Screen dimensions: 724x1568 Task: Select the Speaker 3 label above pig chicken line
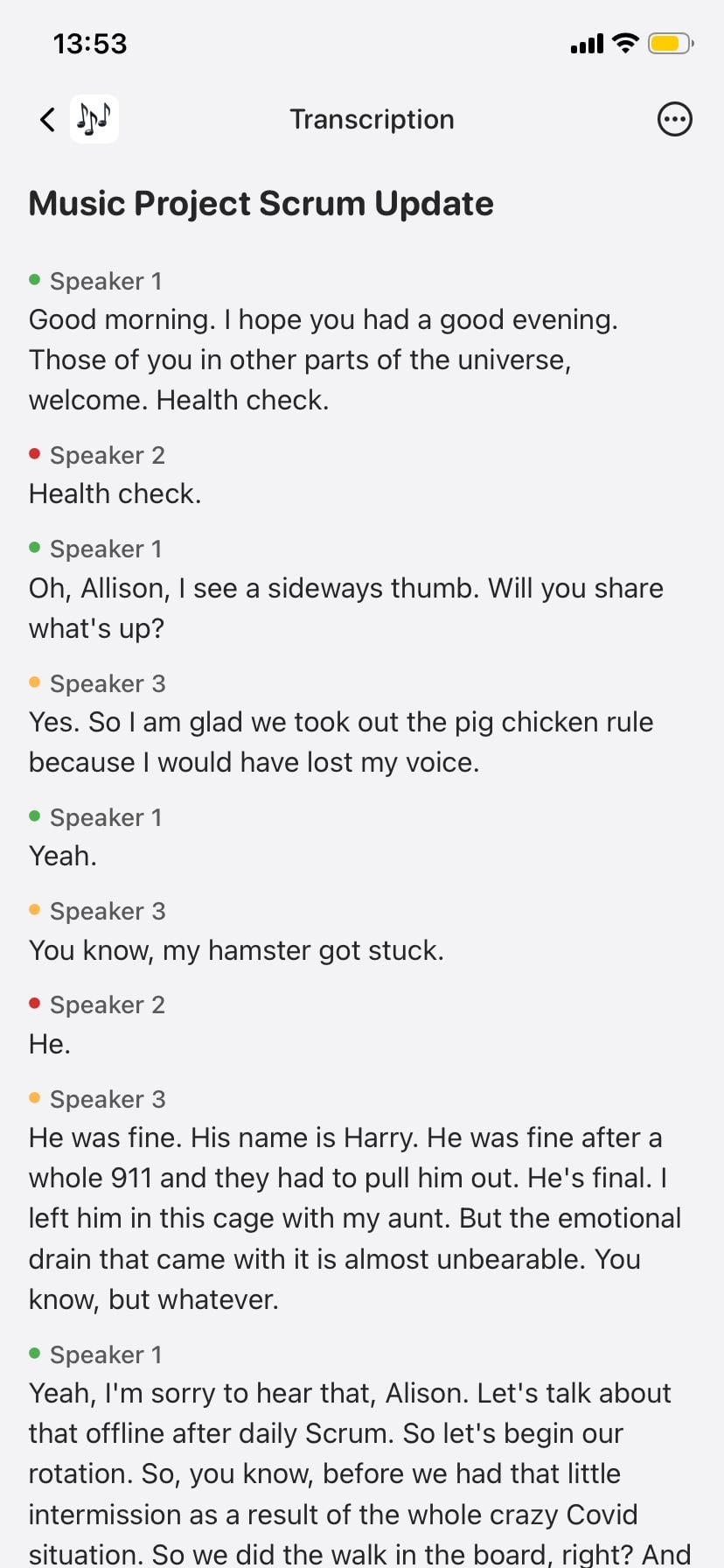coord(108,683)
